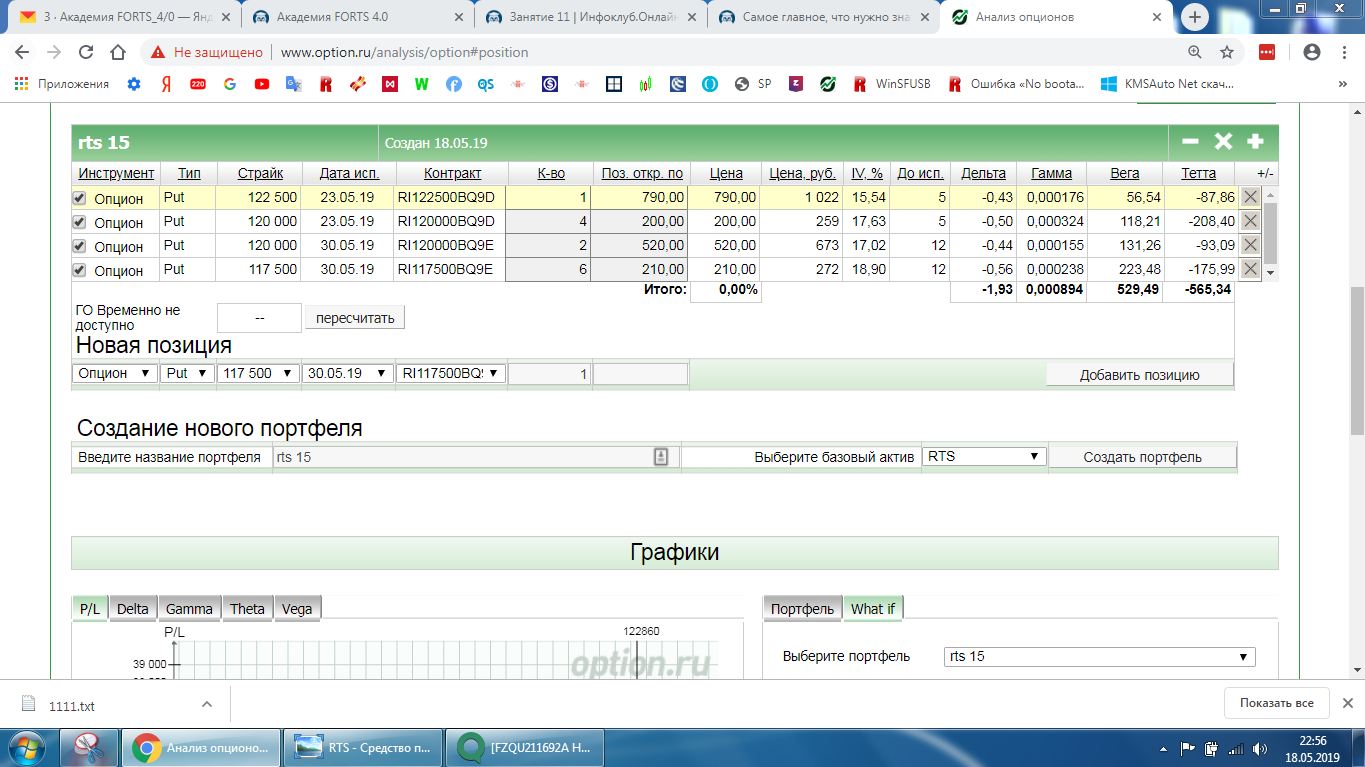Open the Chrome three-dot menu
The image size is (1365, 767).
tap(1343, 52)
